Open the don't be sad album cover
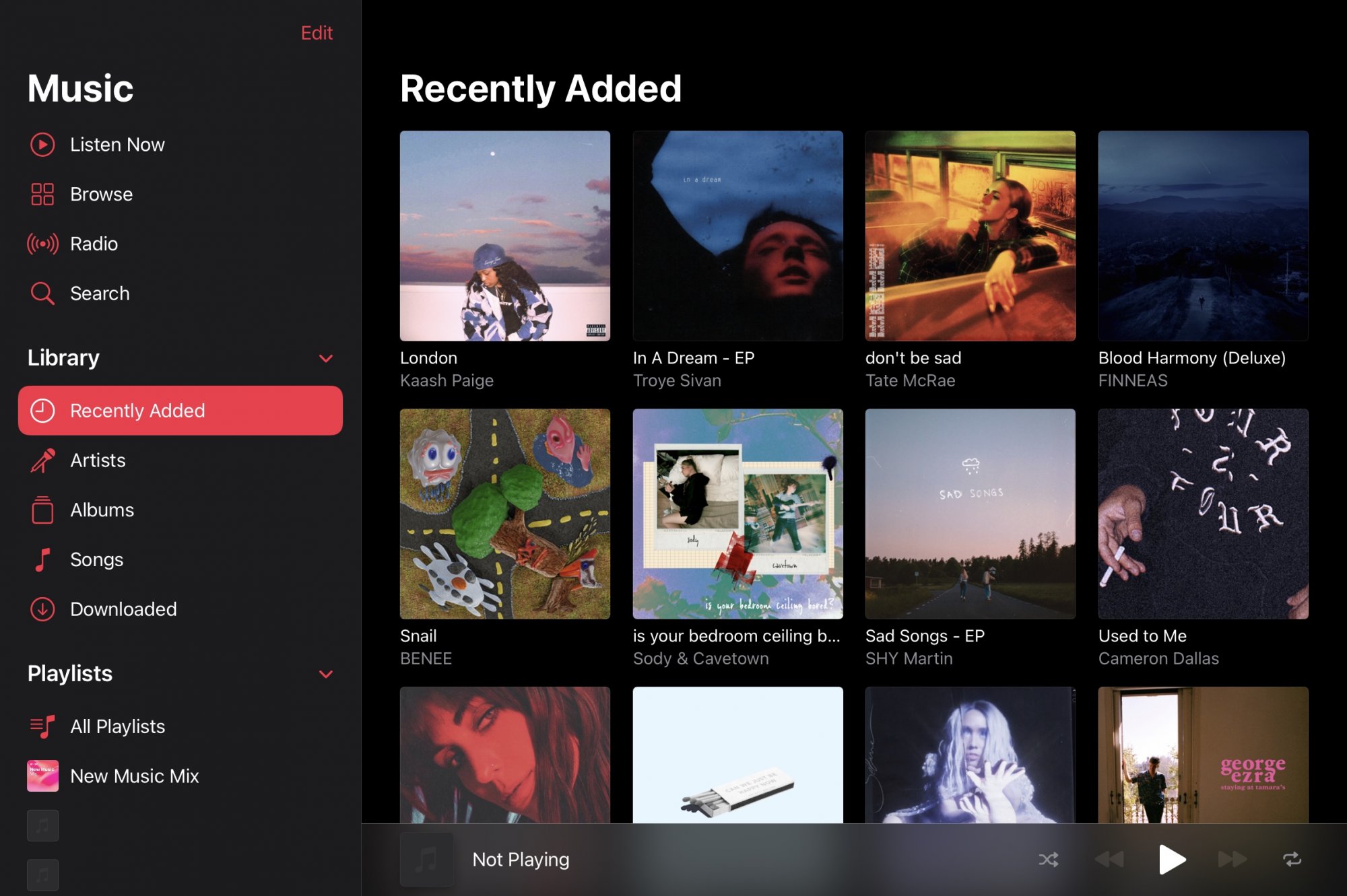Screen dimensions: 1347x896 pyautogui.click(x=971, y=236)
